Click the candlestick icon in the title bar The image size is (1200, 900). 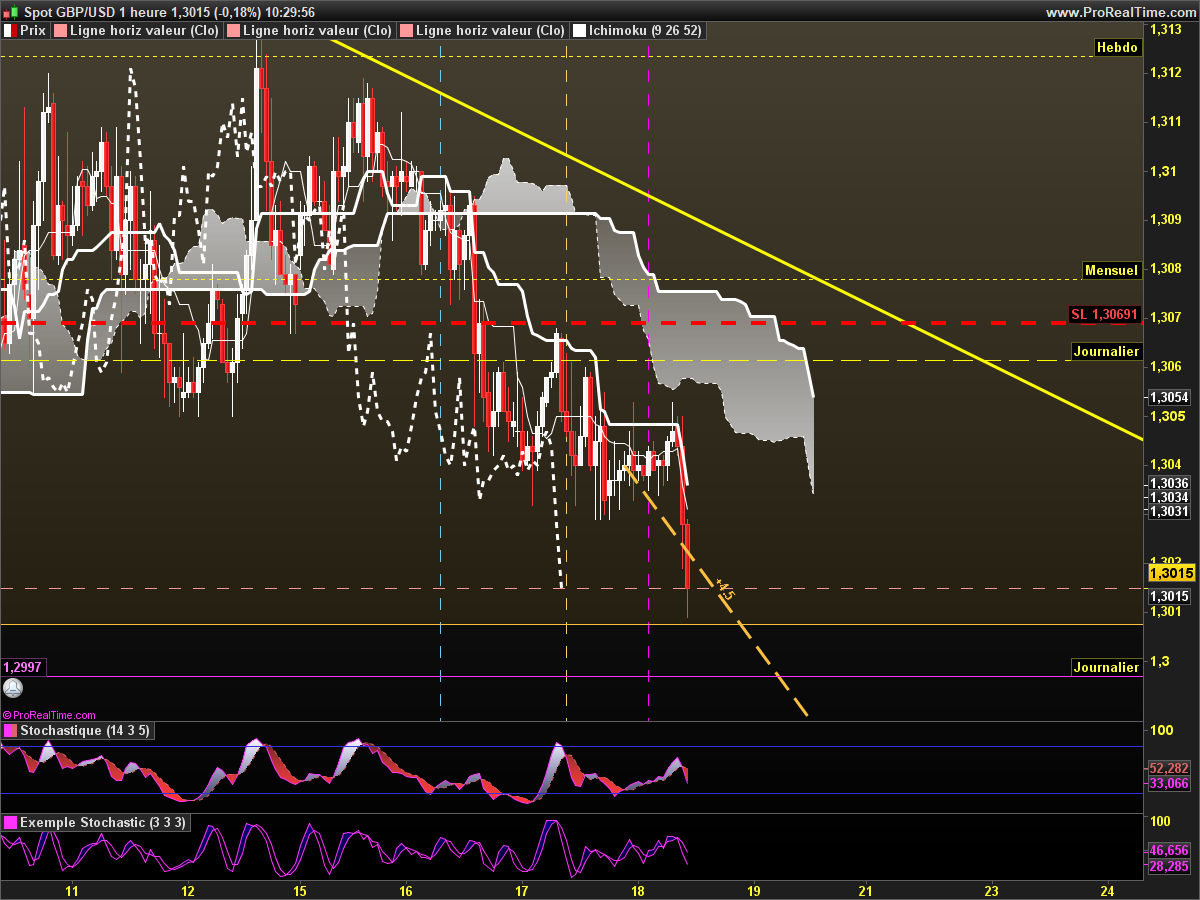coord(11,12)
